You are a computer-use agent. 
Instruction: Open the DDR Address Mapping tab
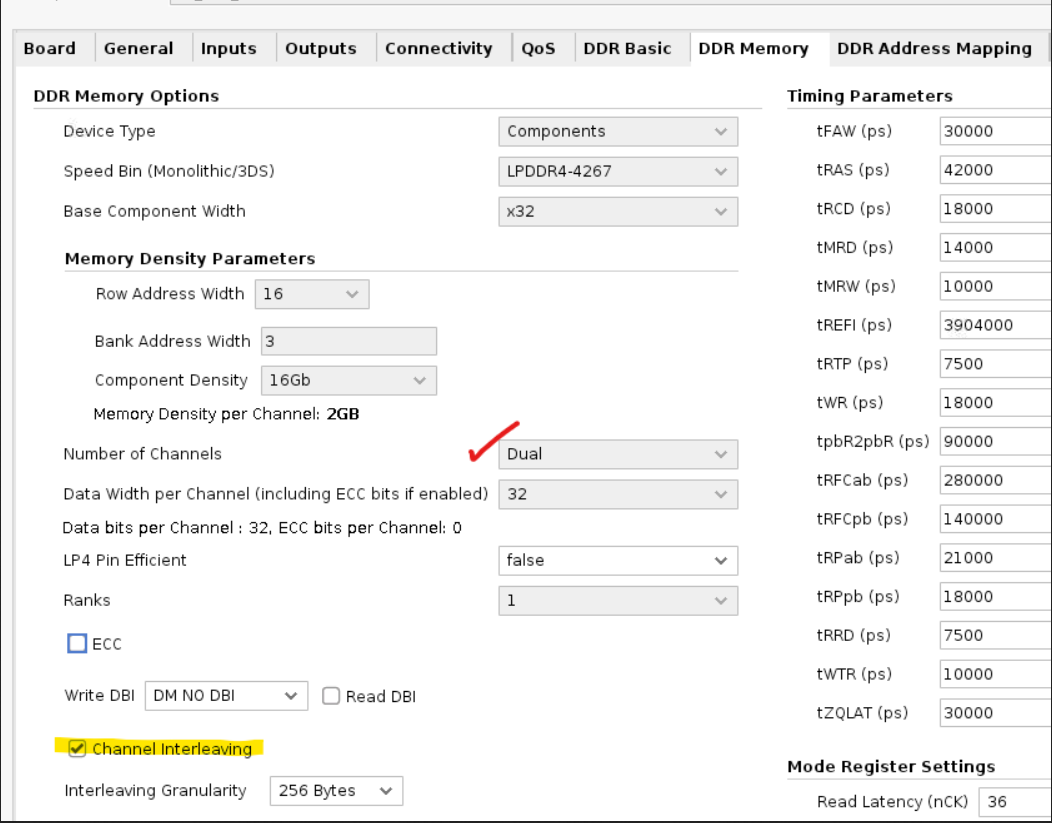click(934, 49)
